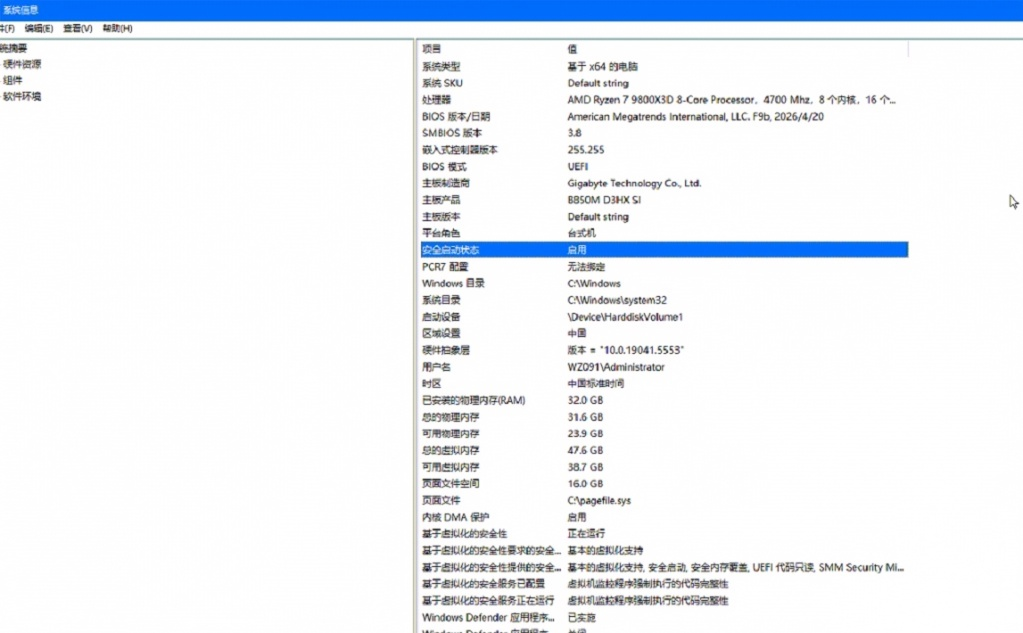Click the UEFI value for BIOS 模式
1023x633 pixels.
point(578,166)
